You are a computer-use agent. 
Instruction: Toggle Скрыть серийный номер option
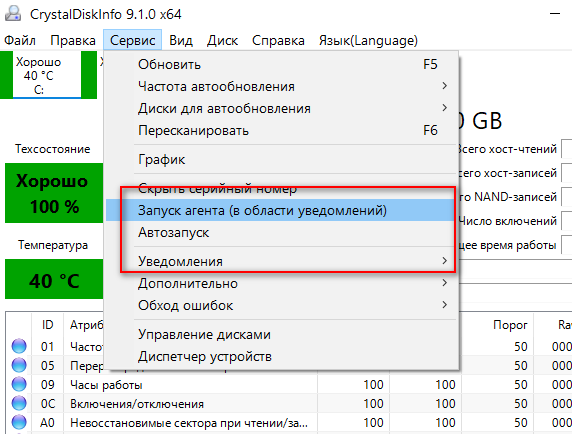282,189
